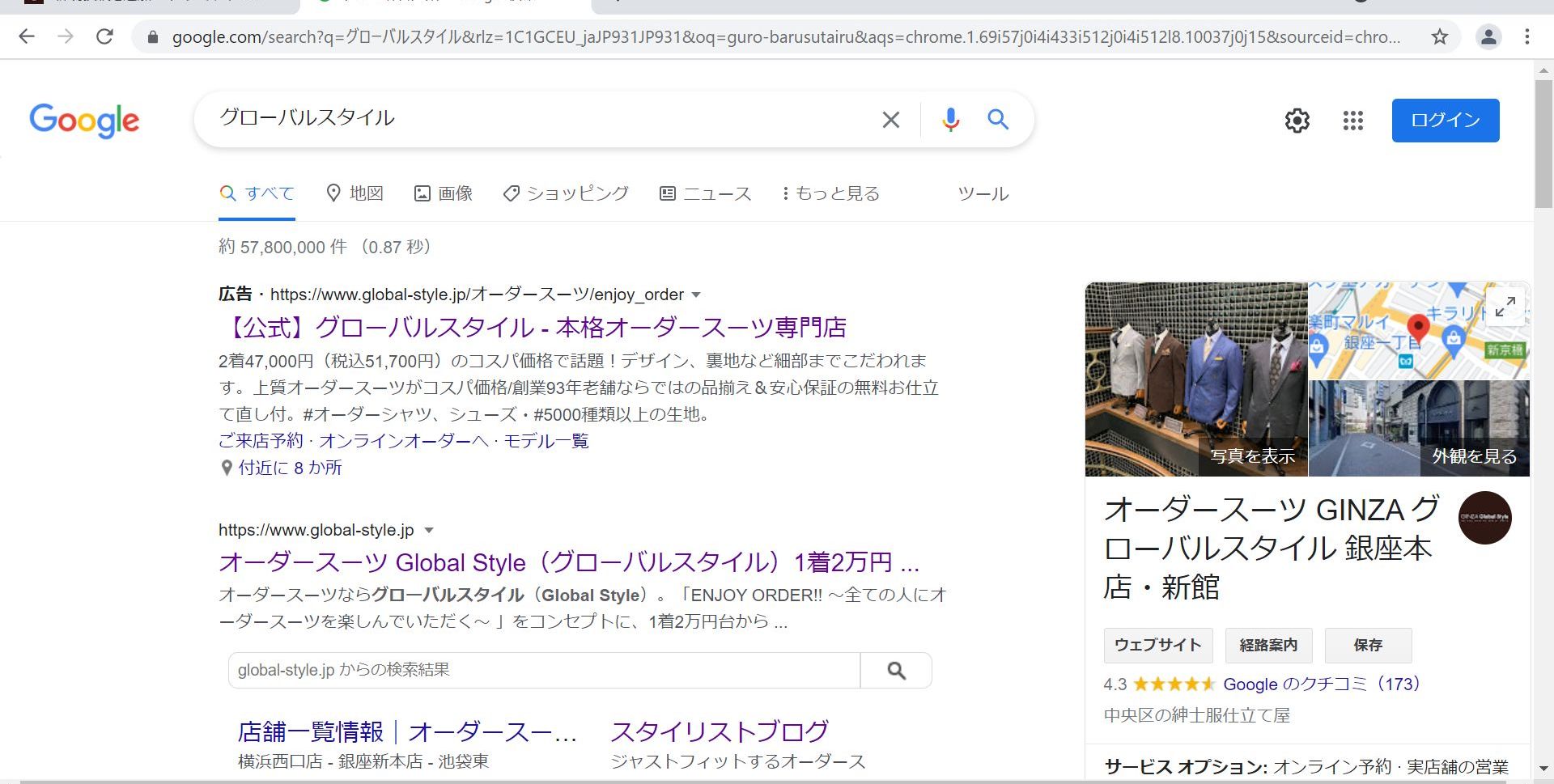Click the blue search magnifier icon
1554x784 pixels.
(x=997, y=120)
